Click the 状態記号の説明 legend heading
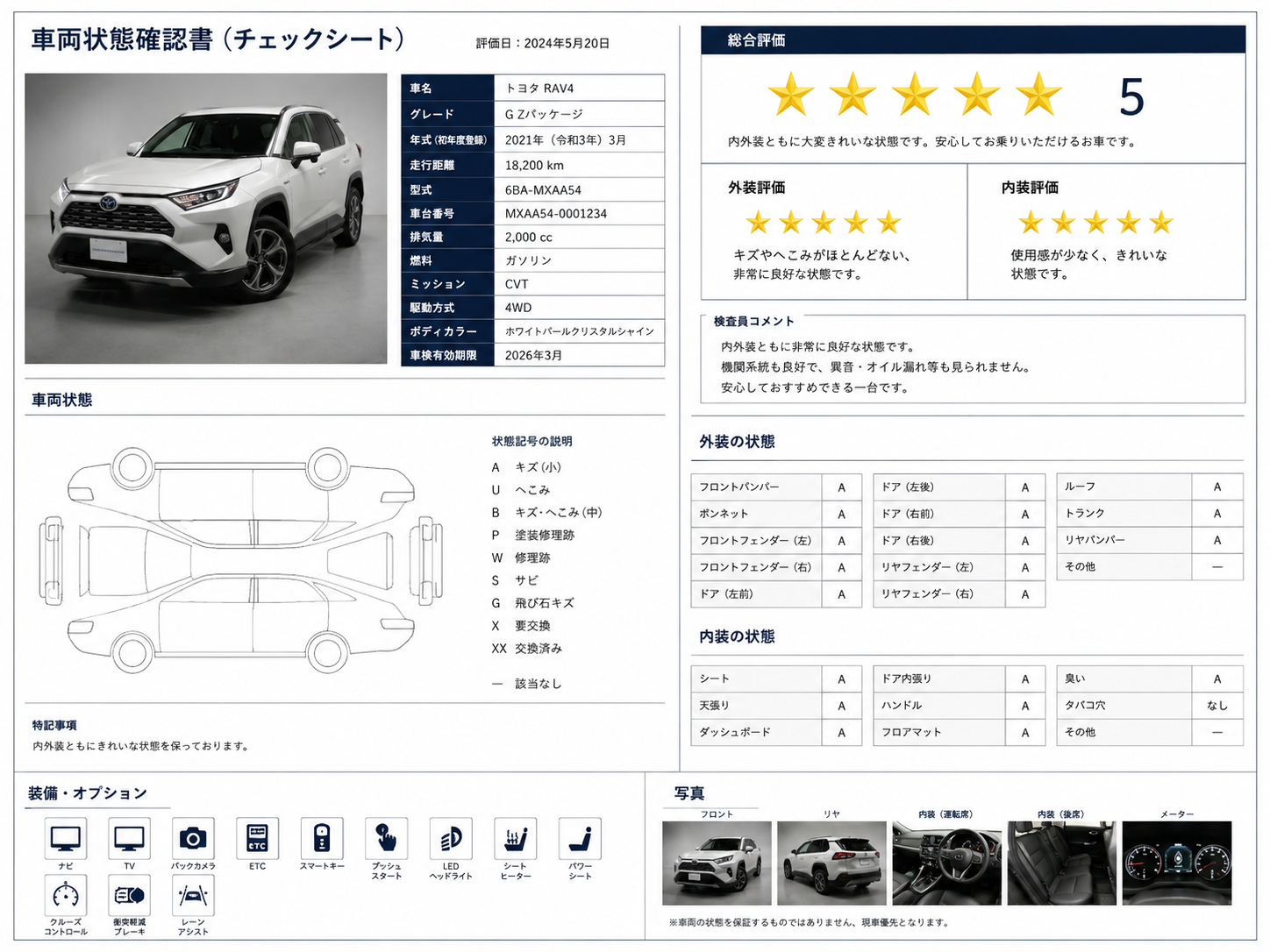Image resolution: width=1270 pixels, height=952 pixels. click(x=532, y=442)
